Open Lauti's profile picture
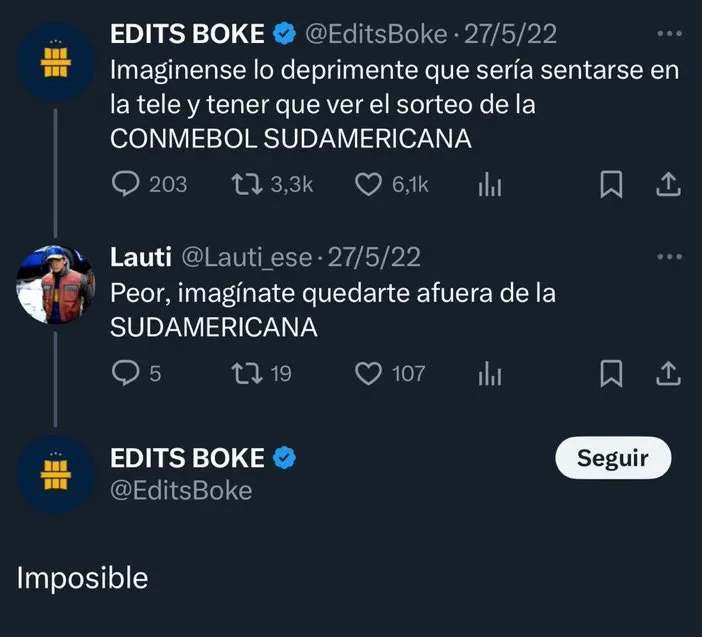702x637 pixels. coord(57,284)
